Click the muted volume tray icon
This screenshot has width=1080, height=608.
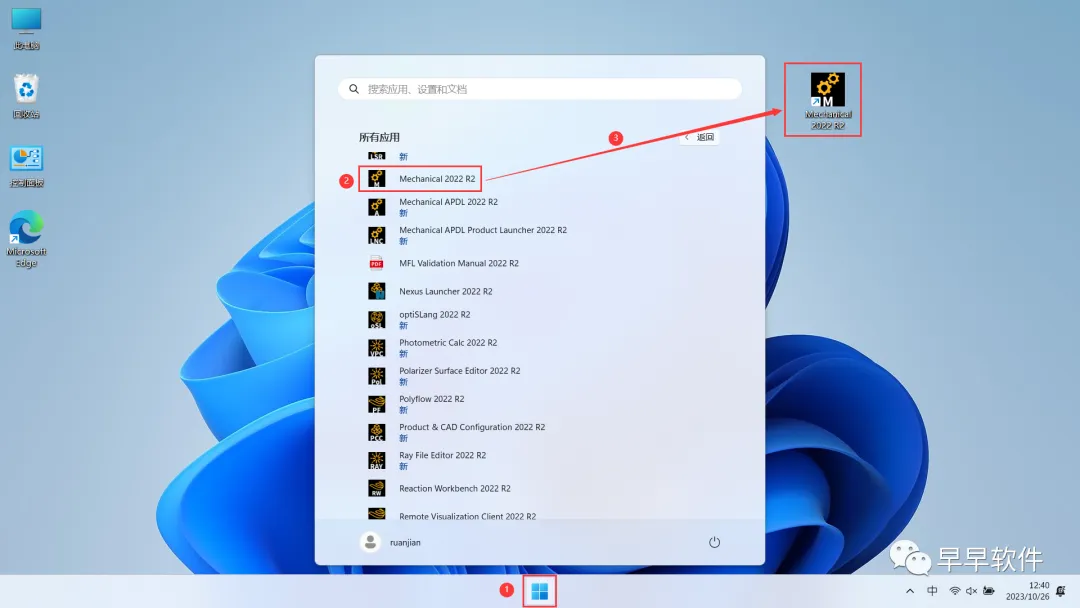971,591
